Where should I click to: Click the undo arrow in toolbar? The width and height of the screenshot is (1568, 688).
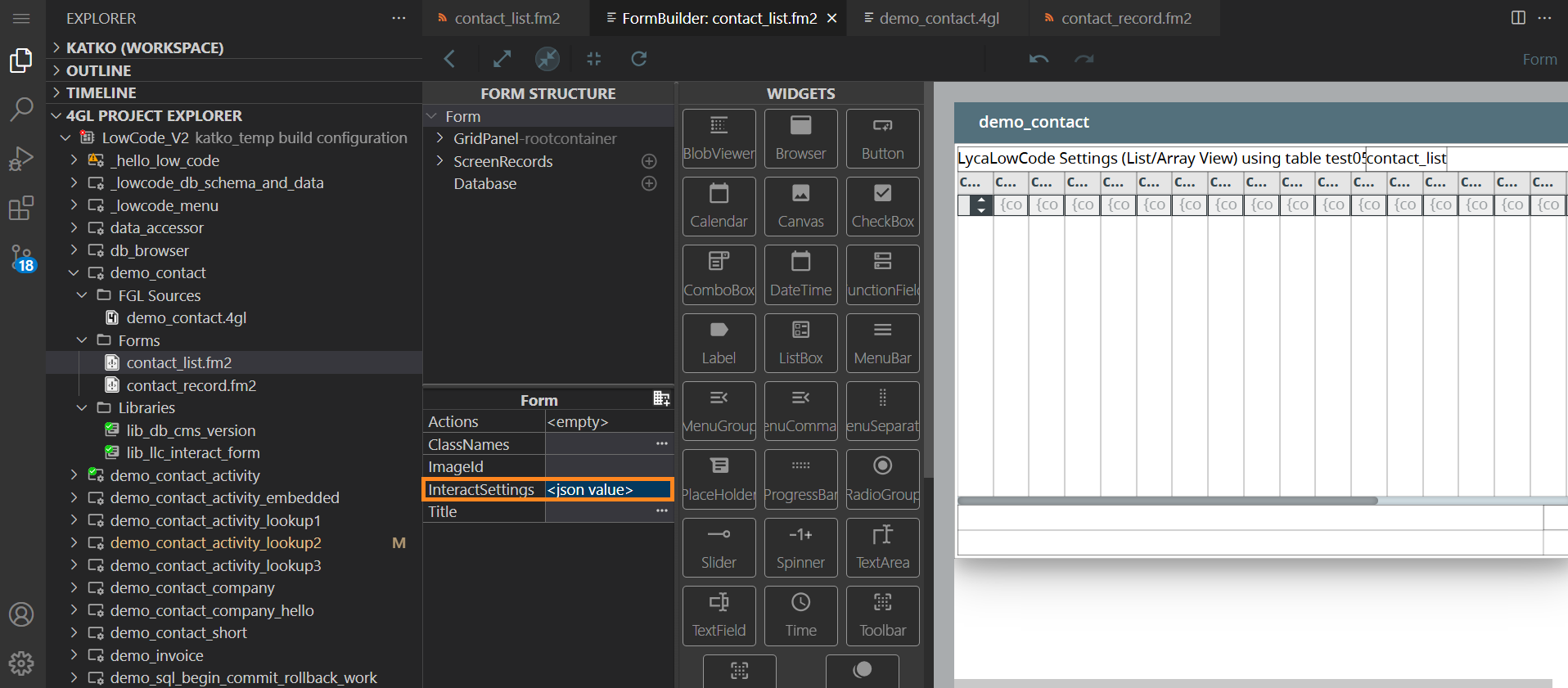[1039, 59]
